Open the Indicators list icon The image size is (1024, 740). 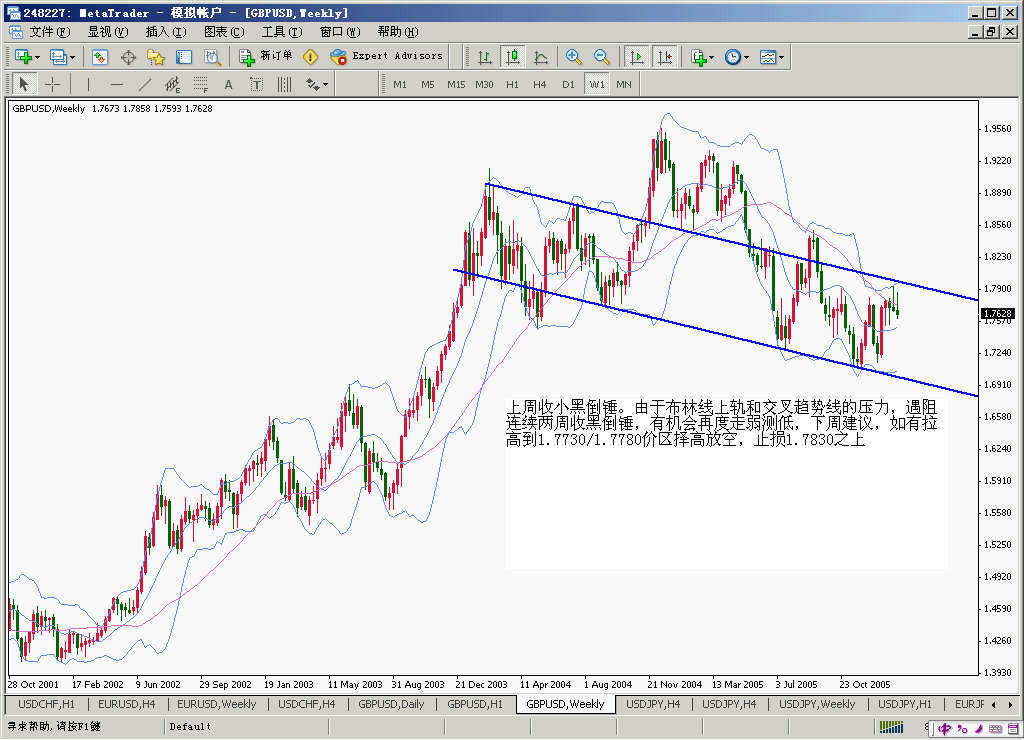click(x=699, y=57)
